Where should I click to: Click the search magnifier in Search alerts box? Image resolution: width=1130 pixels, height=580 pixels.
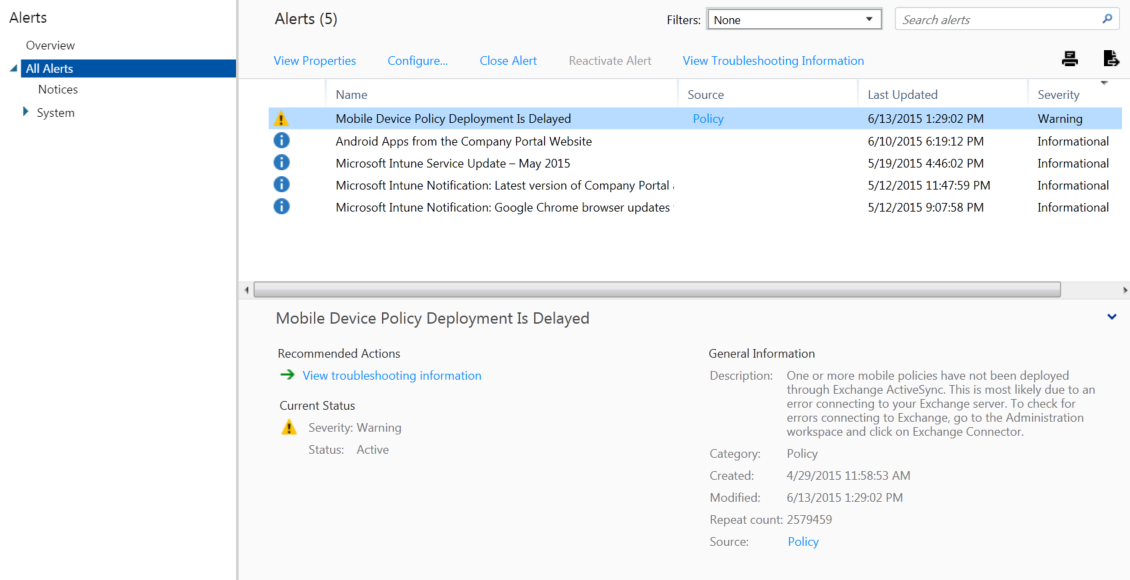coord(1106,18)
